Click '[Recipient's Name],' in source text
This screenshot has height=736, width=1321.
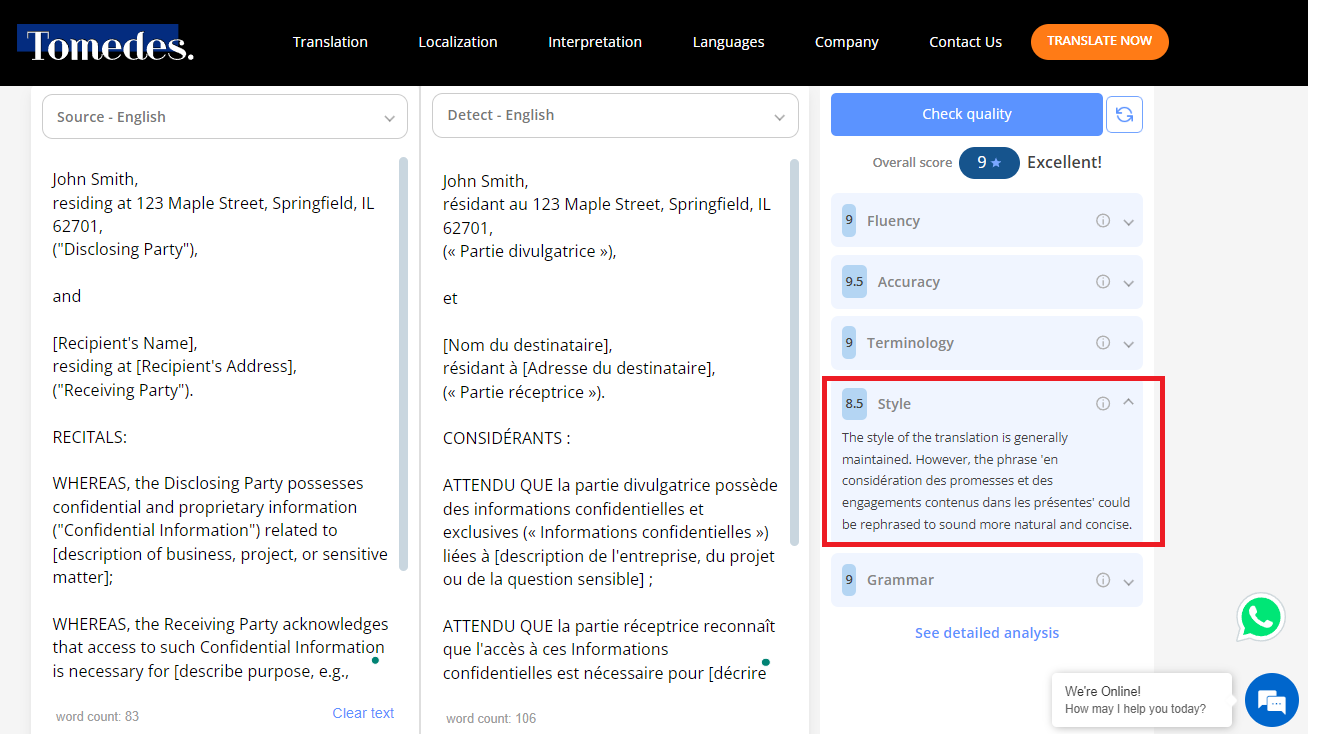pyautogui.click(x=125, y=343)
